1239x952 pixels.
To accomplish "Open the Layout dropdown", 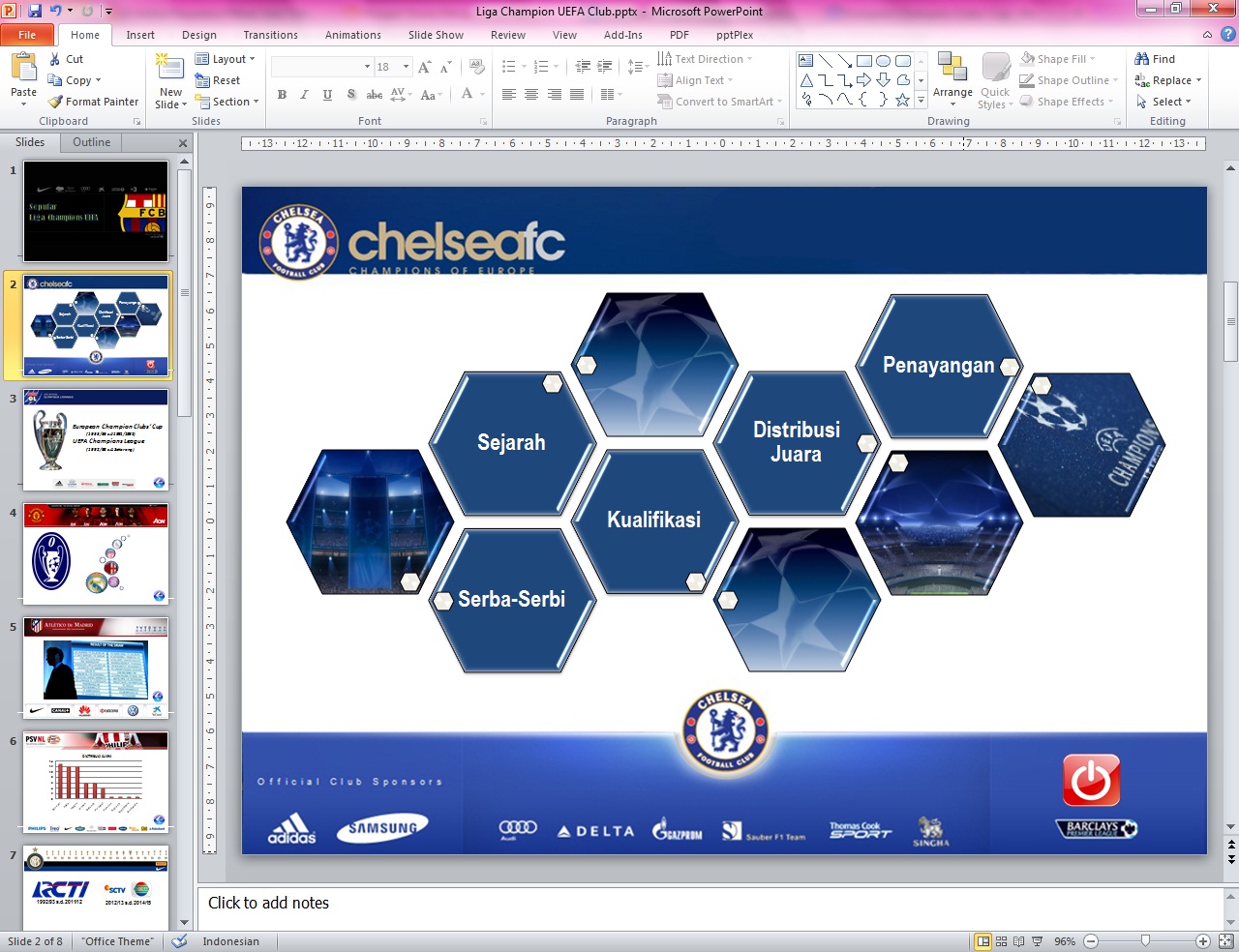I will coord(226,59).
